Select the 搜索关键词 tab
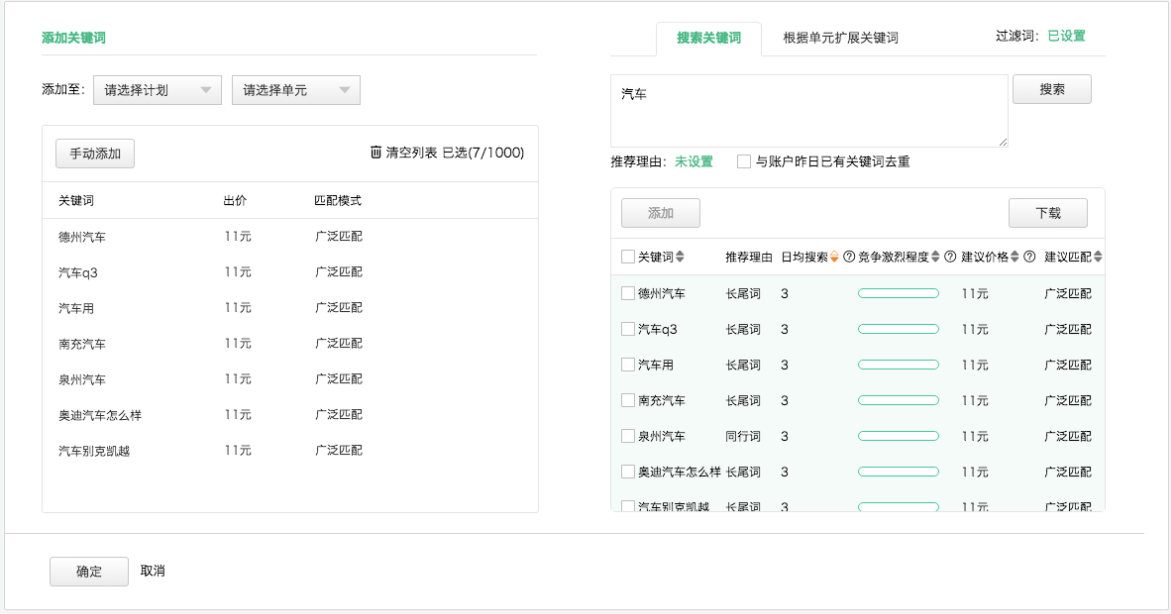This screenshot has height=614, width=1171. (709, 38)
